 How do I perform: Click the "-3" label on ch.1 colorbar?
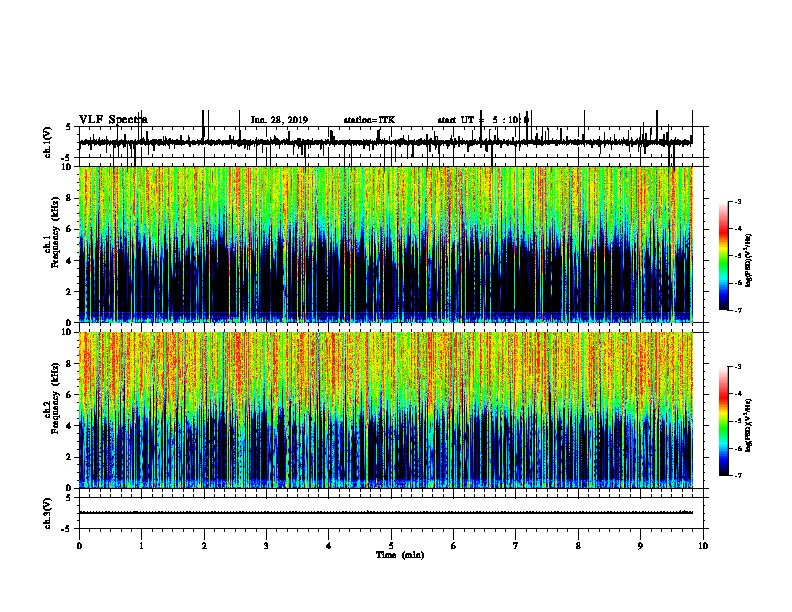[x=737, y=201]
